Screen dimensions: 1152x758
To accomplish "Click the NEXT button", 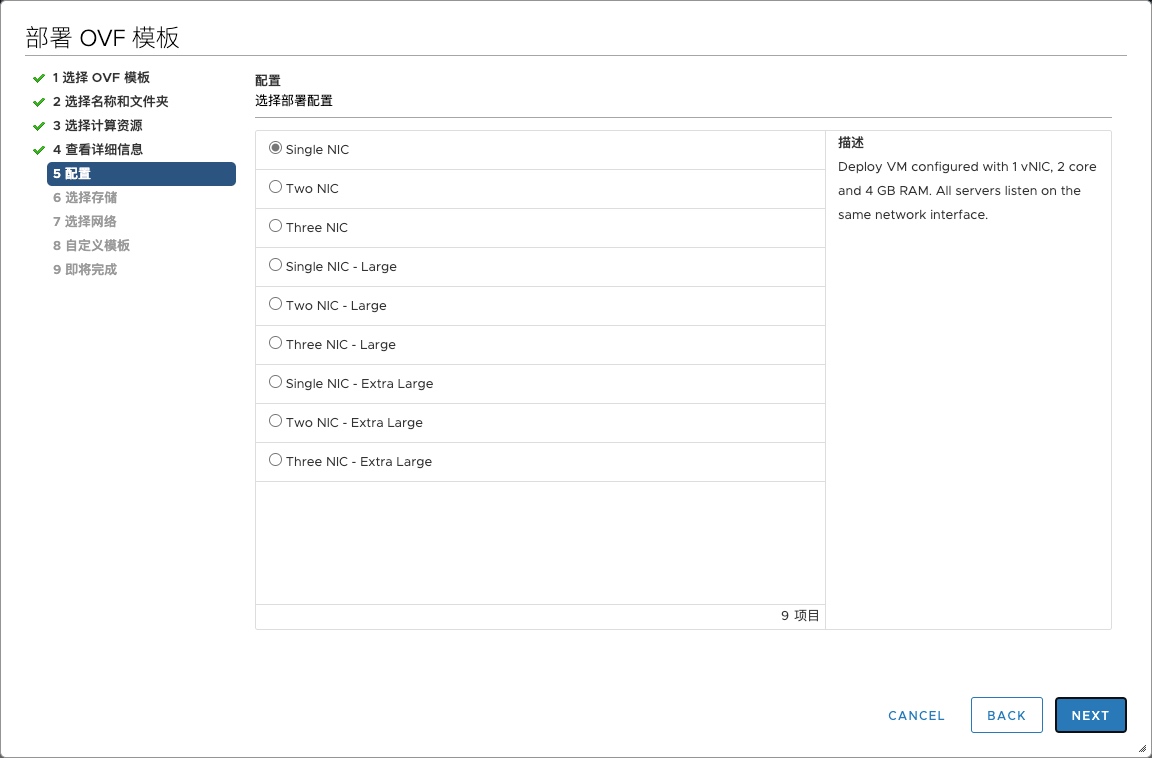I will coord(1090,715).
